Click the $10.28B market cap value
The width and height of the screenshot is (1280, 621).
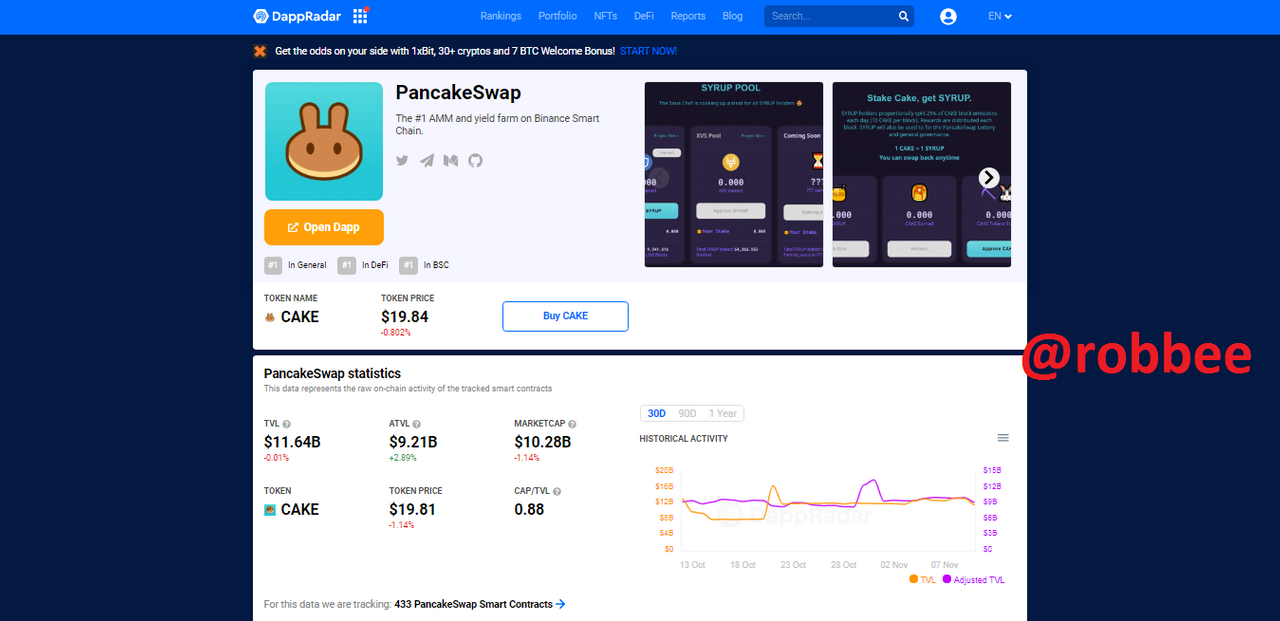point(543,442)
